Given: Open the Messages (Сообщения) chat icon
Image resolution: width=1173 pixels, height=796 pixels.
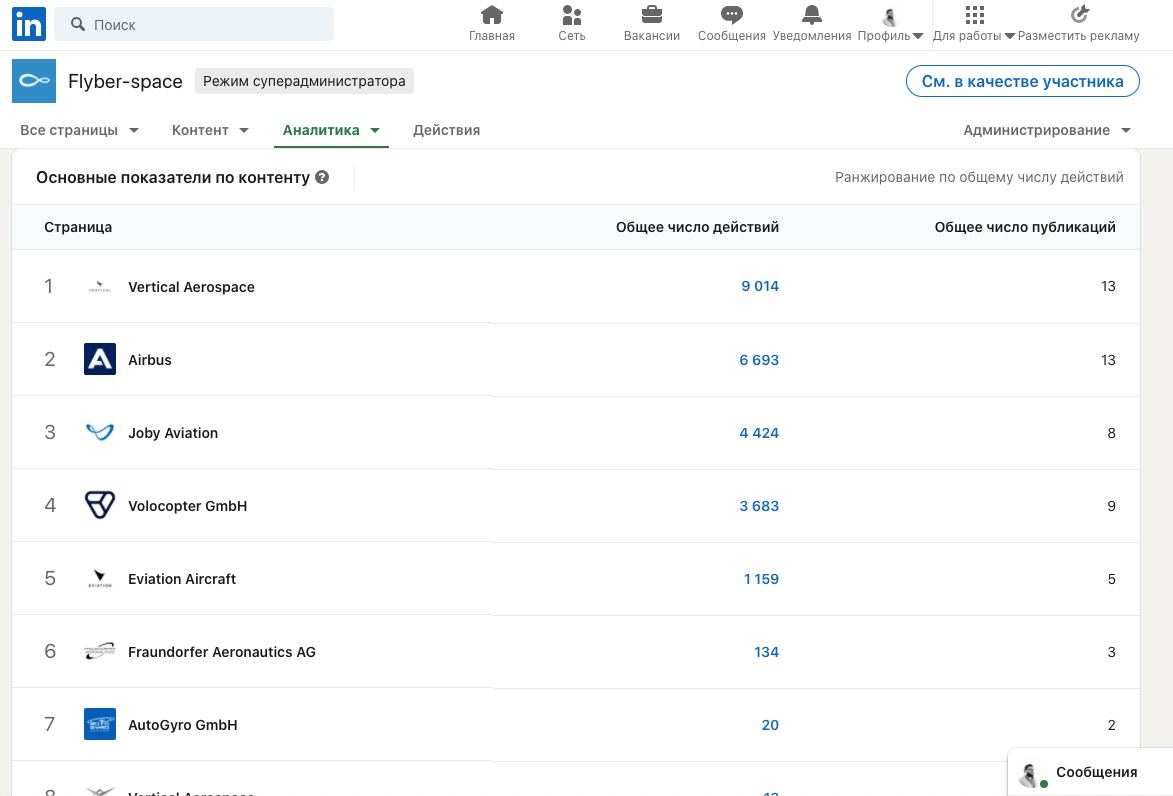Looking at the screenshot, I should click(732, 15).
